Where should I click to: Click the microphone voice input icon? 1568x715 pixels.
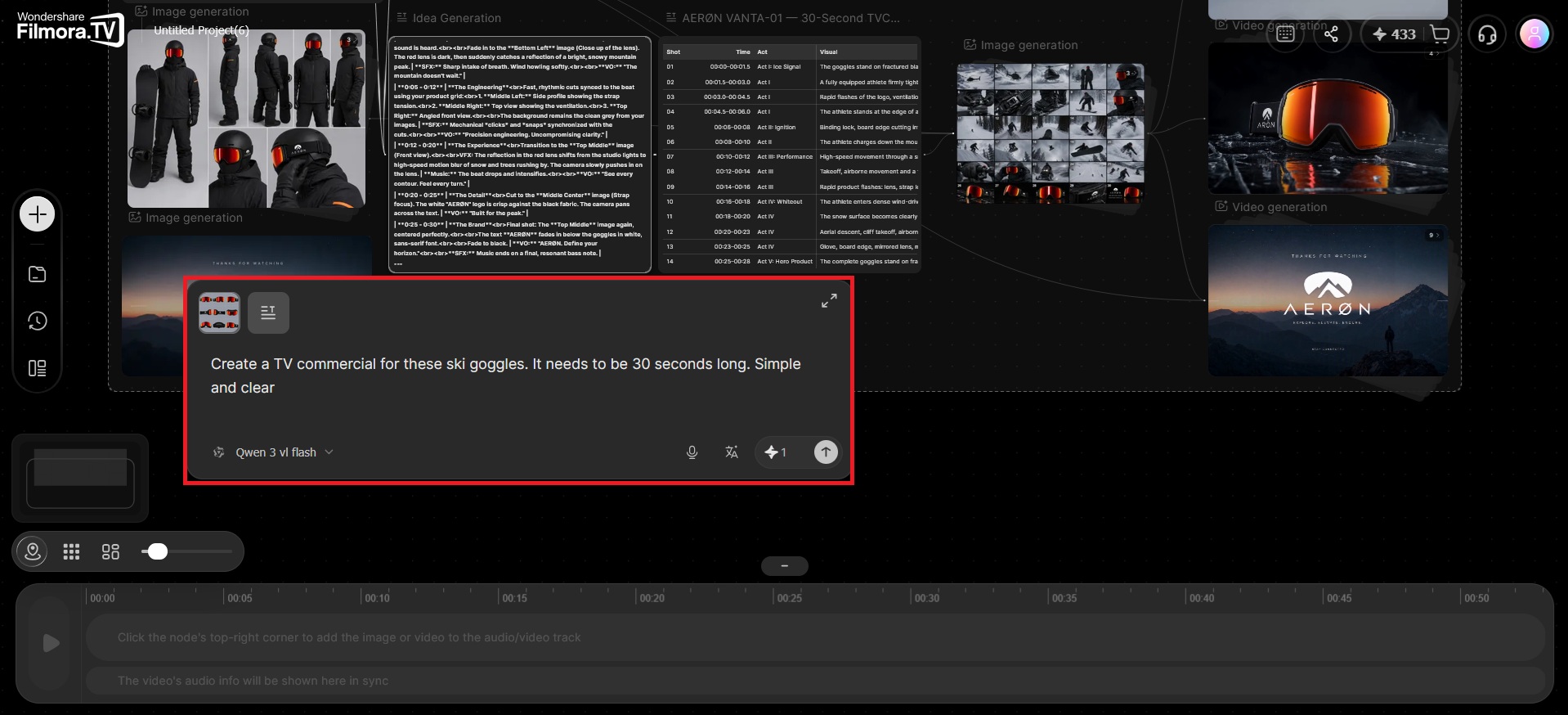[x=692, y=452]
